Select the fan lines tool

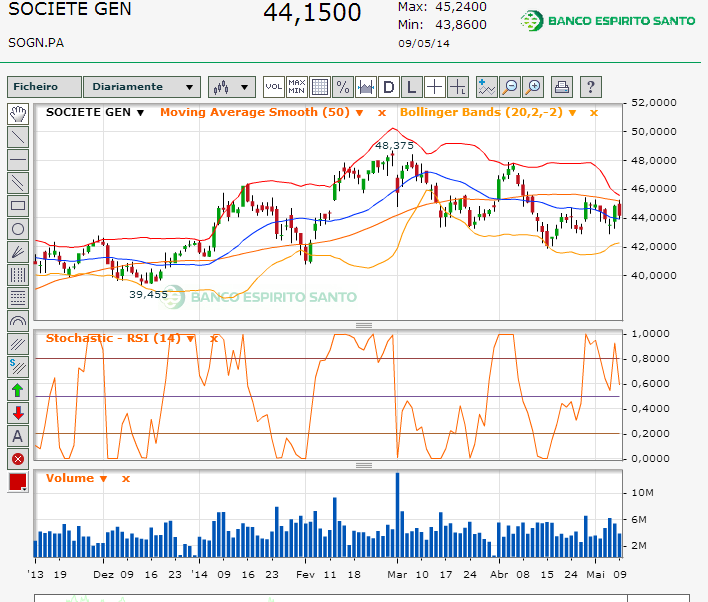[18, 252]
